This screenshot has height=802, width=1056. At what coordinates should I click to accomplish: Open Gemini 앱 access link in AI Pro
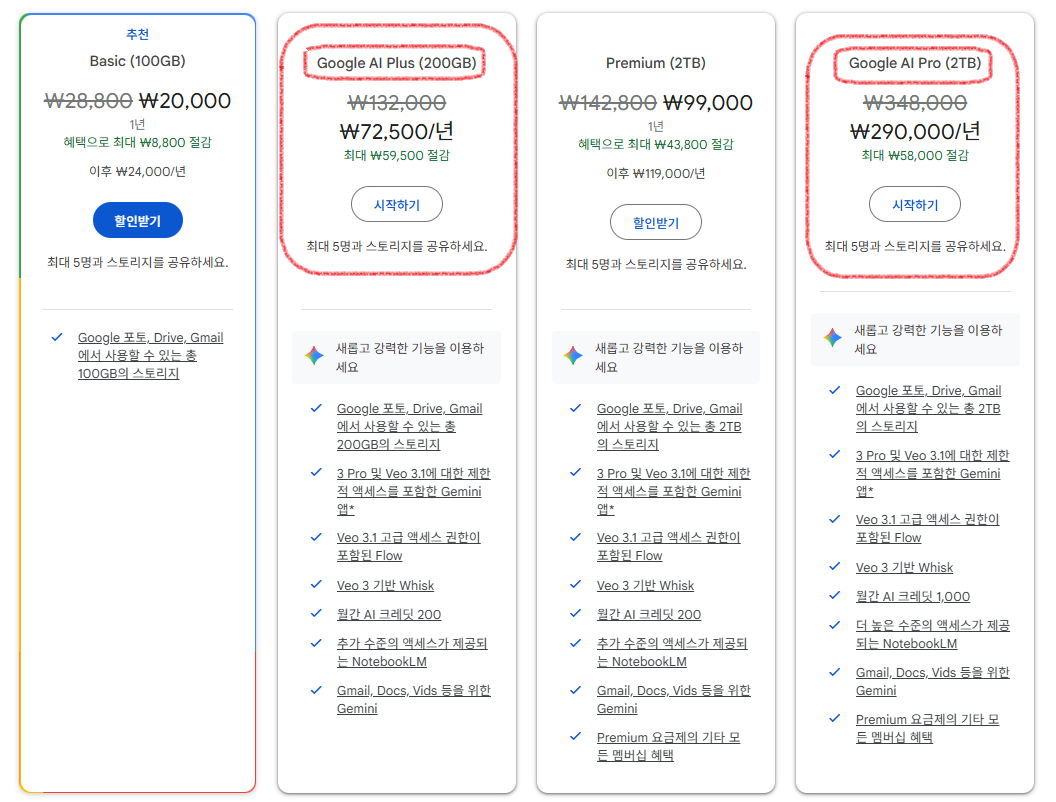932,473
